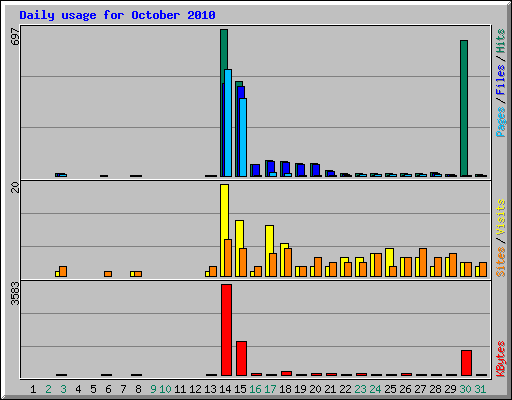Select the orange Sites bar for day 6
The width and height of the screenshot is (512, 400).
point(108,274)
